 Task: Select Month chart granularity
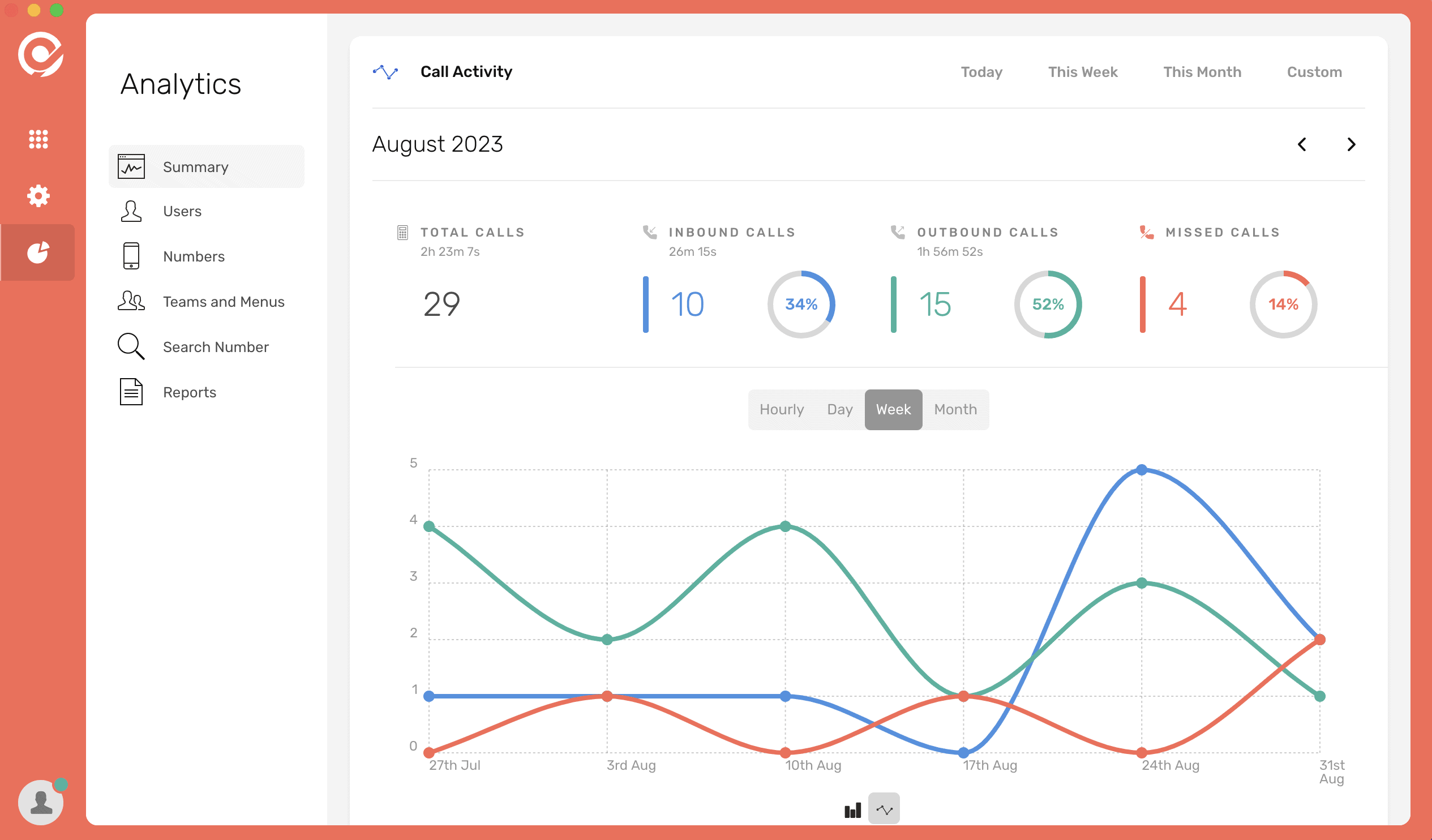[955, 410]
